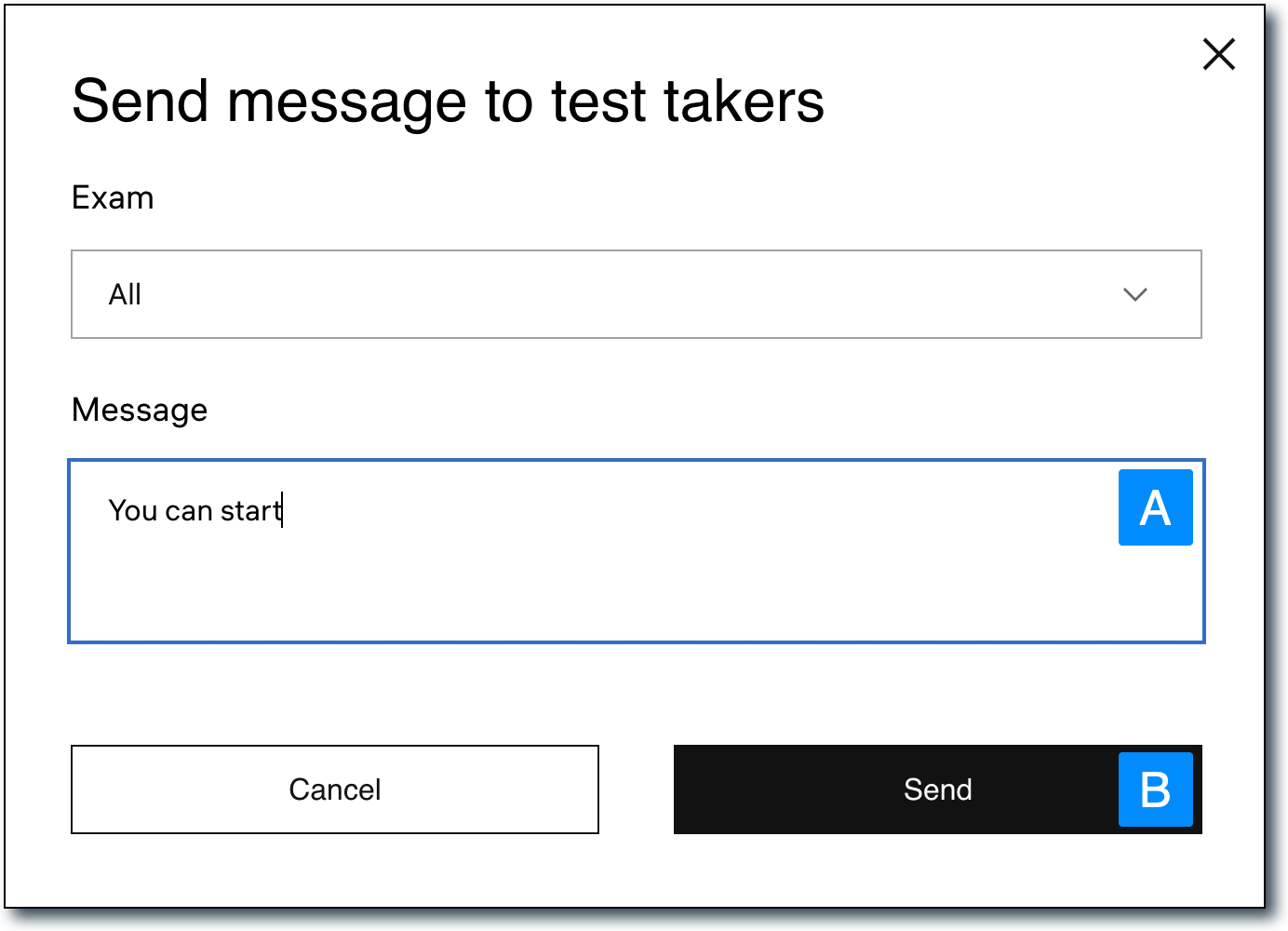Click the word 'can' in the message

coord(189,512)
